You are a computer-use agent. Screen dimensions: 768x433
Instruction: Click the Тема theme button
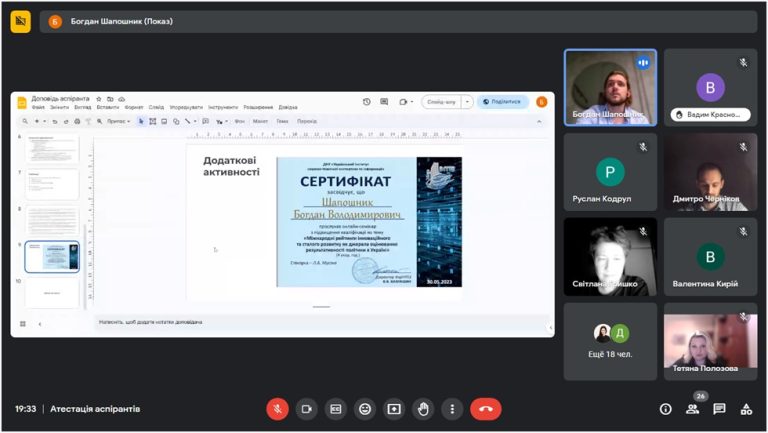pos(283,121)
